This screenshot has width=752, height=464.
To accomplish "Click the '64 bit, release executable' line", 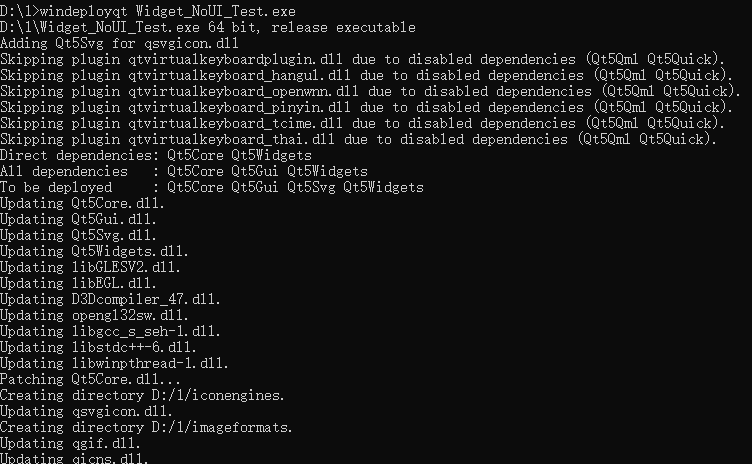I will pyautogui.click(x=200, y=27).
